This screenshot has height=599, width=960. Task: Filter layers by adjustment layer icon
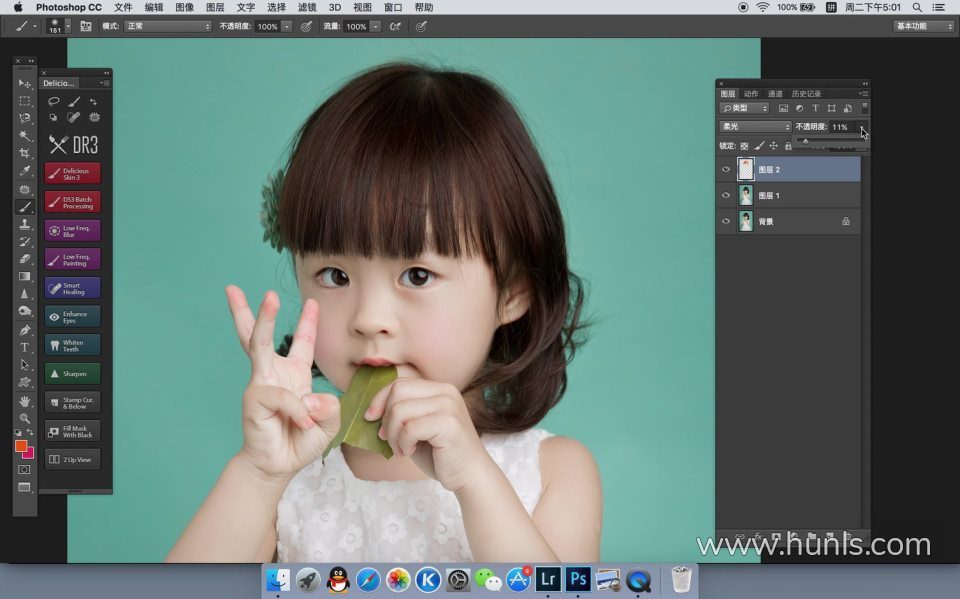(799, 108)
